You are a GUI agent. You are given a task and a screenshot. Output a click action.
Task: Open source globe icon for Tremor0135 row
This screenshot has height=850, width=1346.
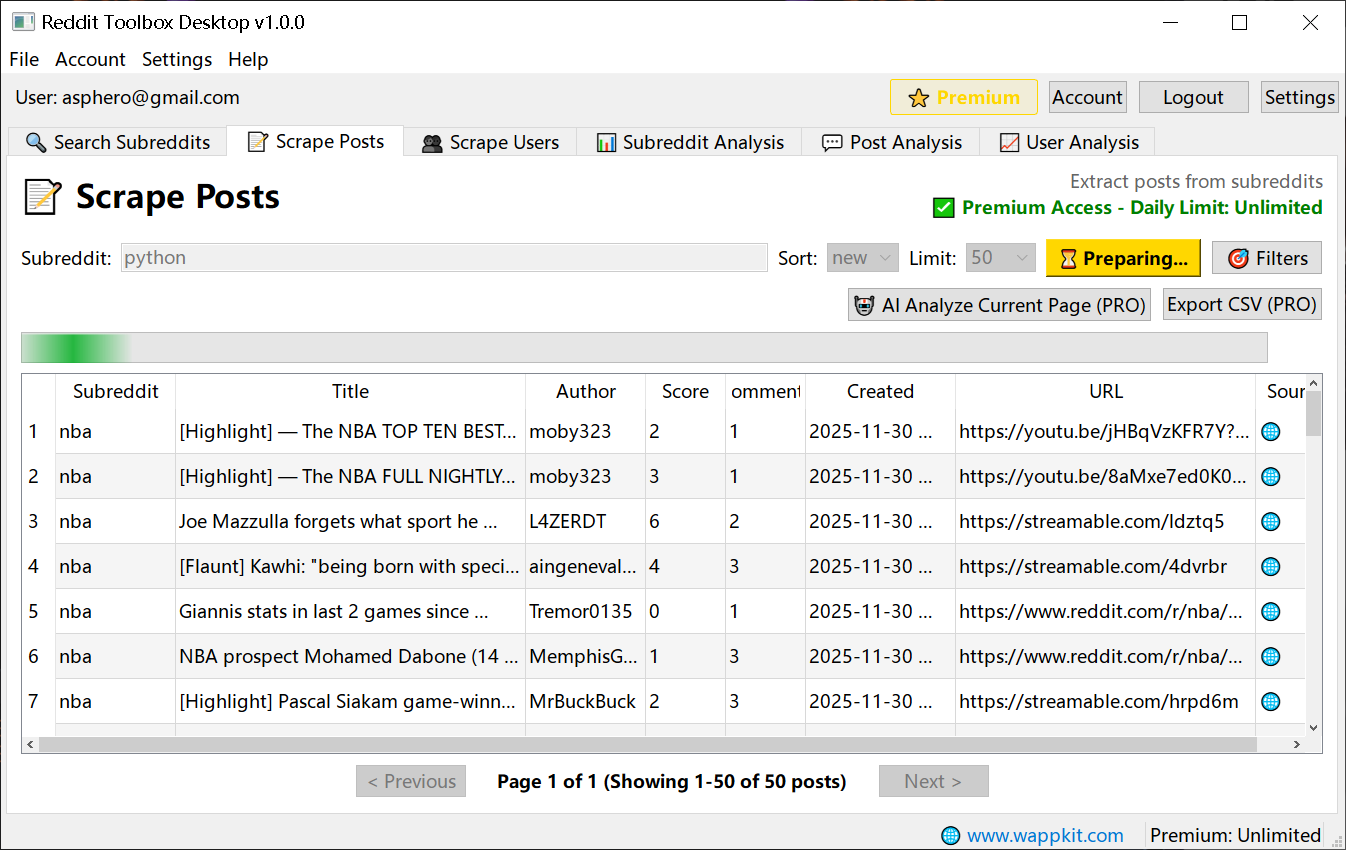[x=1270, y=611]
